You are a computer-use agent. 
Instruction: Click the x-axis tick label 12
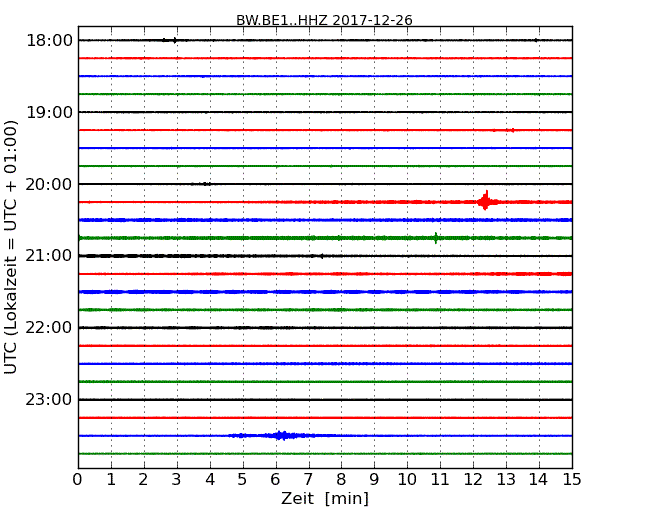pyautogui.click(x=473, y=480)
